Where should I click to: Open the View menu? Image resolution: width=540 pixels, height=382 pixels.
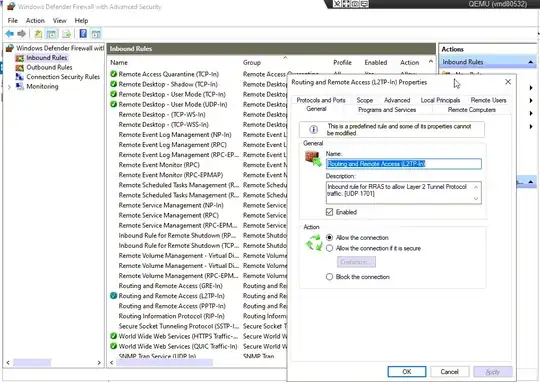[x=60, y=21]
